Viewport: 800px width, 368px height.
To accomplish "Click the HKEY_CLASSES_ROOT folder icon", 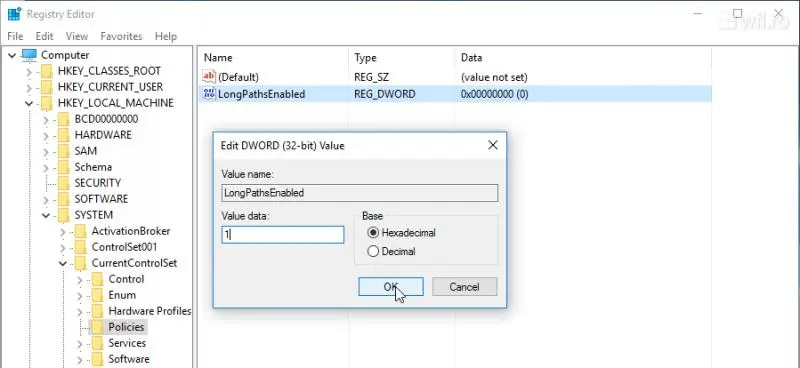I will point(47,71).
